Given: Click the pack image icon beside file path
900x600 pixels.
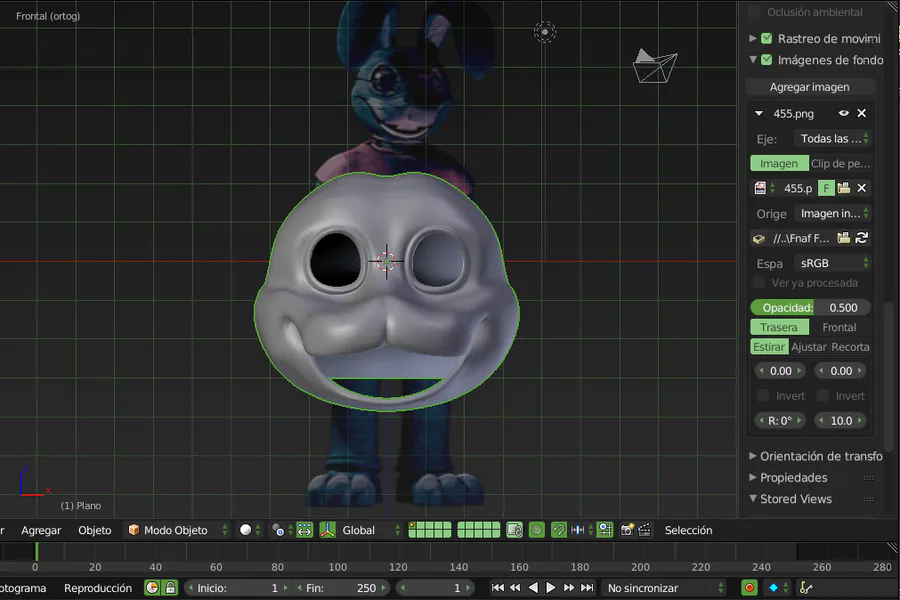Looking at the screenshot, I should (x=759, y=238).
